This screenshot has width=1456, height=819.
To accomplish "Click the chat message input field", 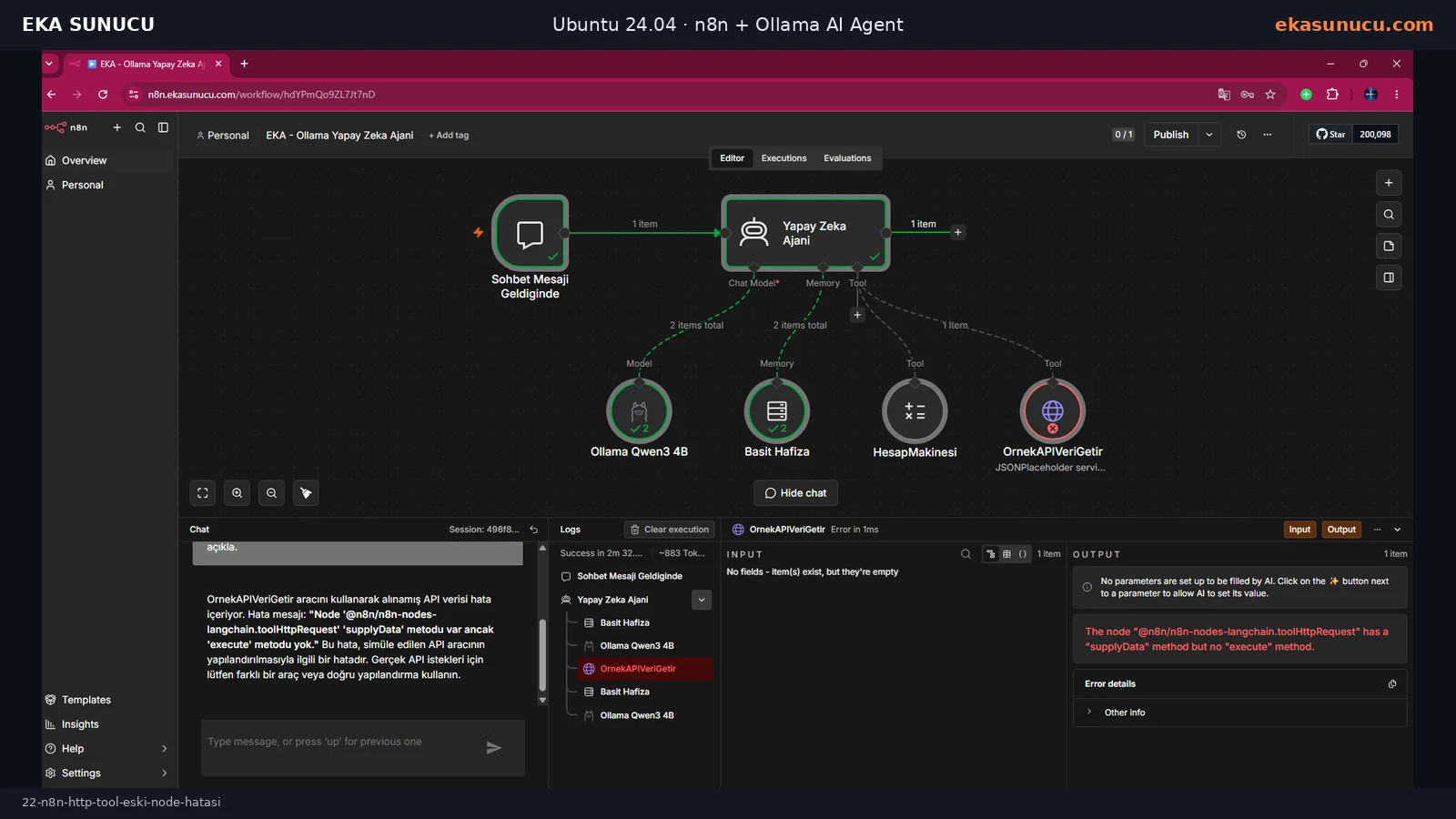I will pyautogui.click(x=346, y=743).
